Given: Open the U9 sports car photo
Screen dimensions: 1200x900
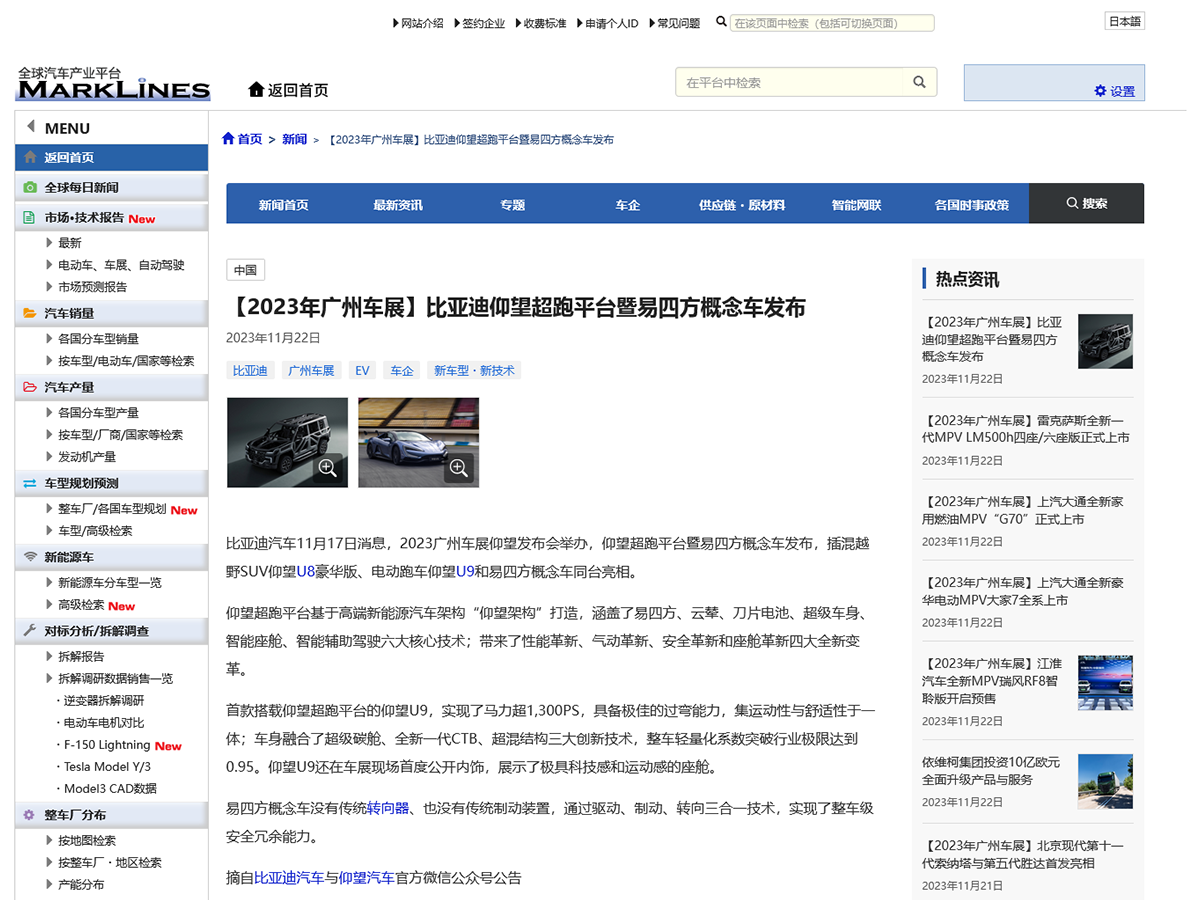Looking at the screenshot, I should click(418, 442).
